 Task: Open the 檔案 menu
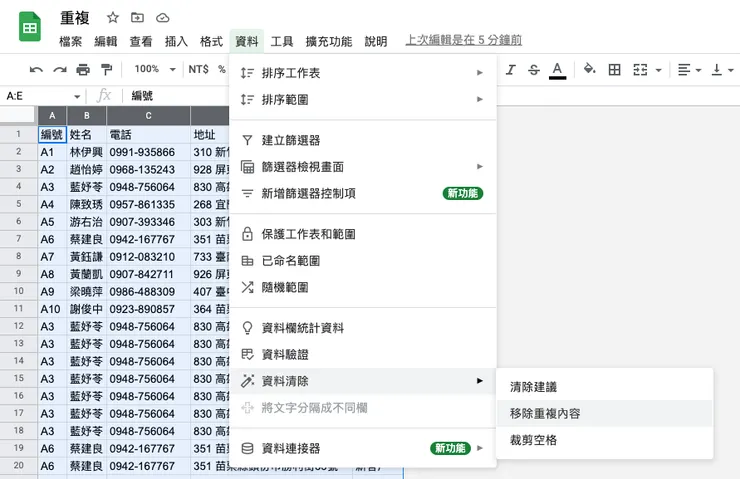(x=70, y=42)
